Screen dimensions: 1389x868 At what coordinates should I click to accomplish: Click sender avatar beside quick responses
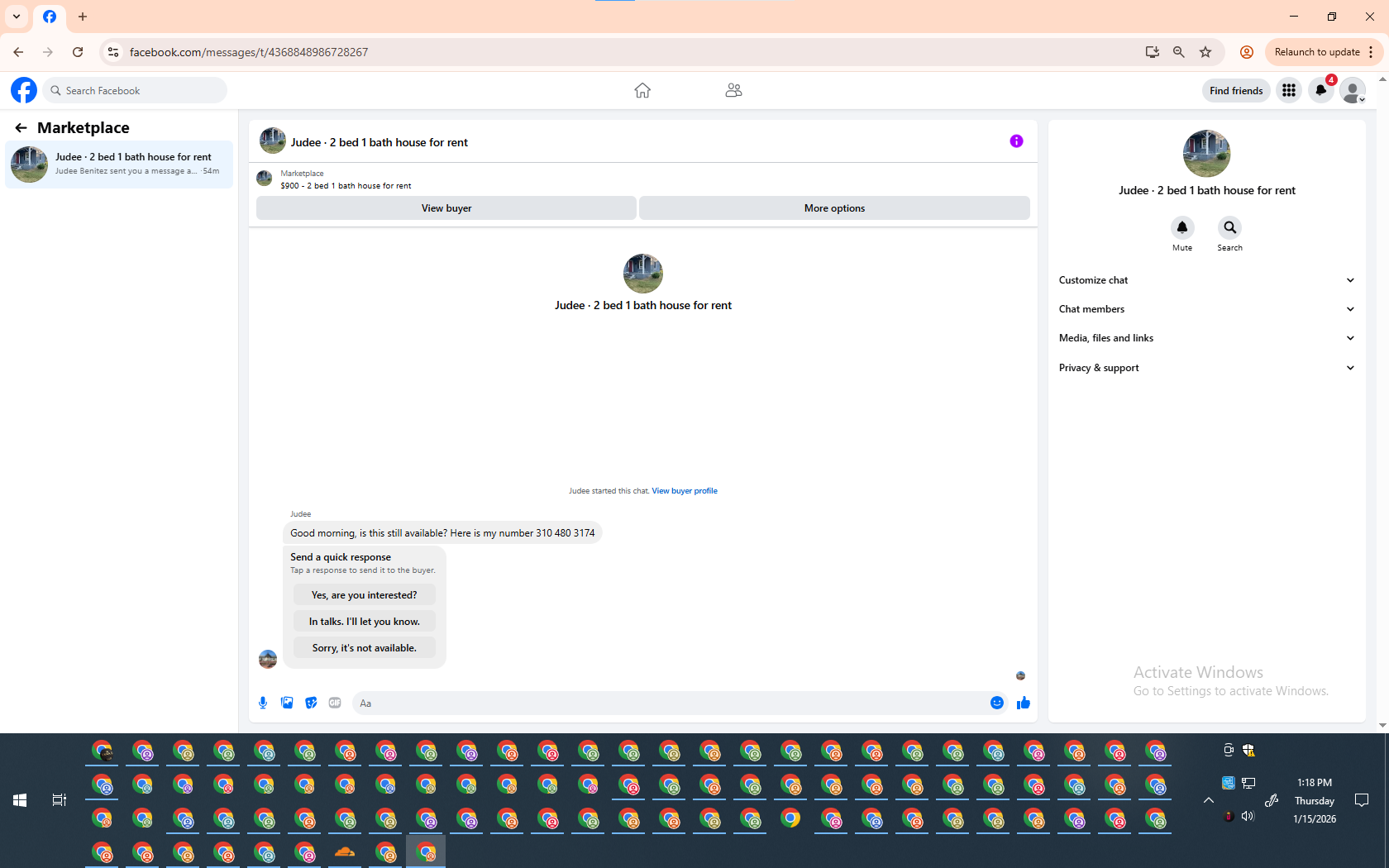point(268,659)
